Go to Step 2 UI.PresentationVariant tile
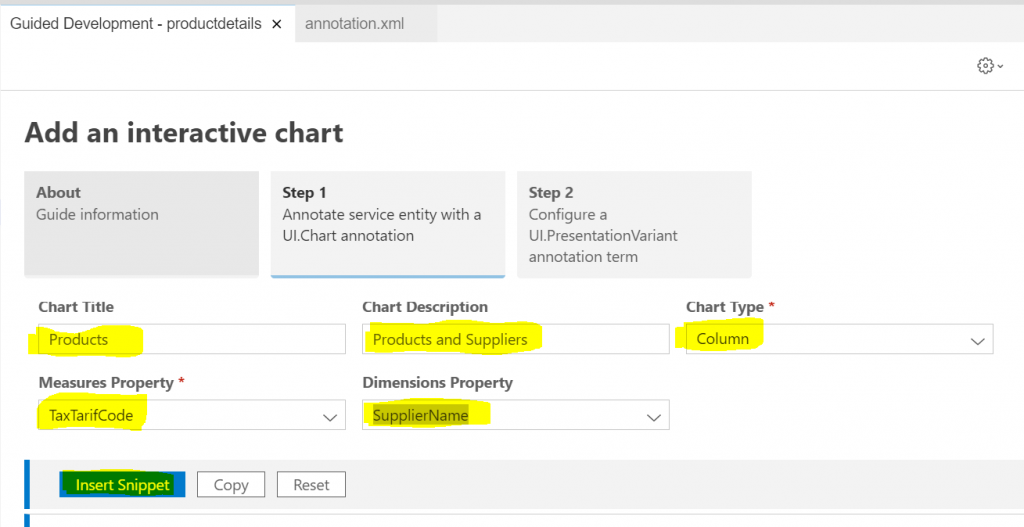The image size is (1024, 527). pyautogui.click(x=634, y=224)
